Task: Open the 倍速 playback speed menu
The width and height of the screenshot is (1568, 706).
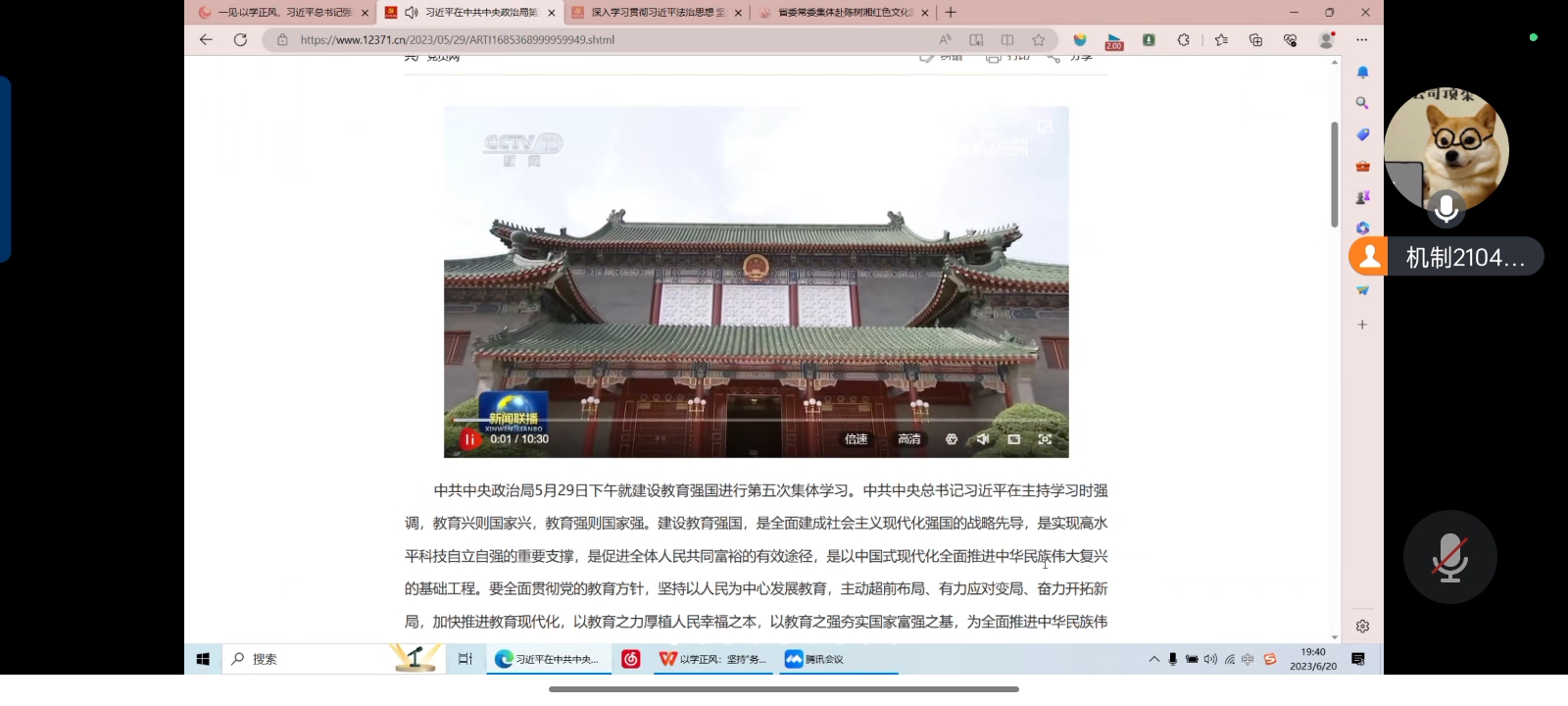Action: [x=856, y=439]
